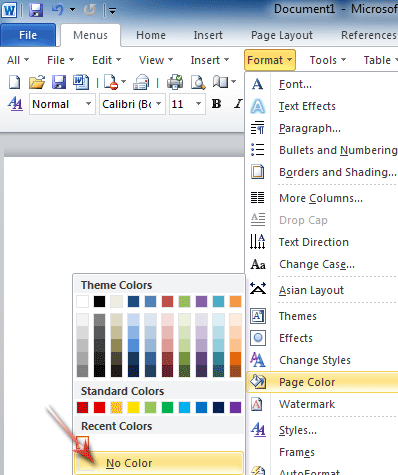Pick purple swatch in Standard Colors
The height and width of the screenshot is (475, 398).
click(x=235, y=407)
